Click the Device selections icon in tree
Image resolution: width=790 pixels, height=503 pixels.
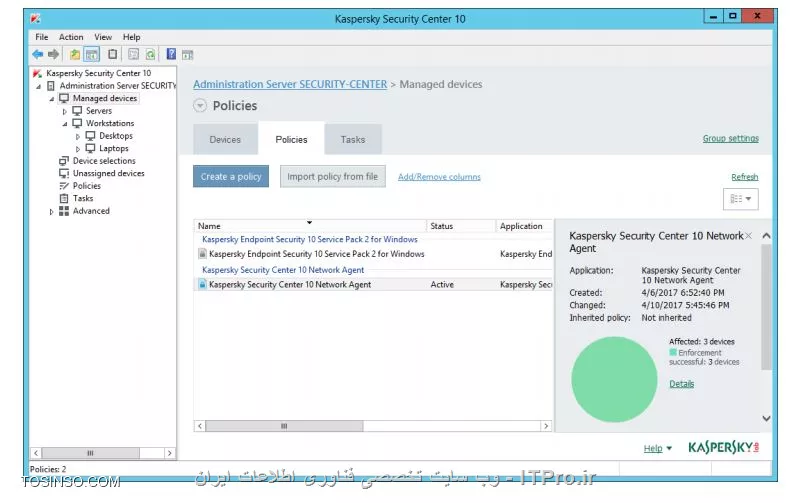[64, 161]
